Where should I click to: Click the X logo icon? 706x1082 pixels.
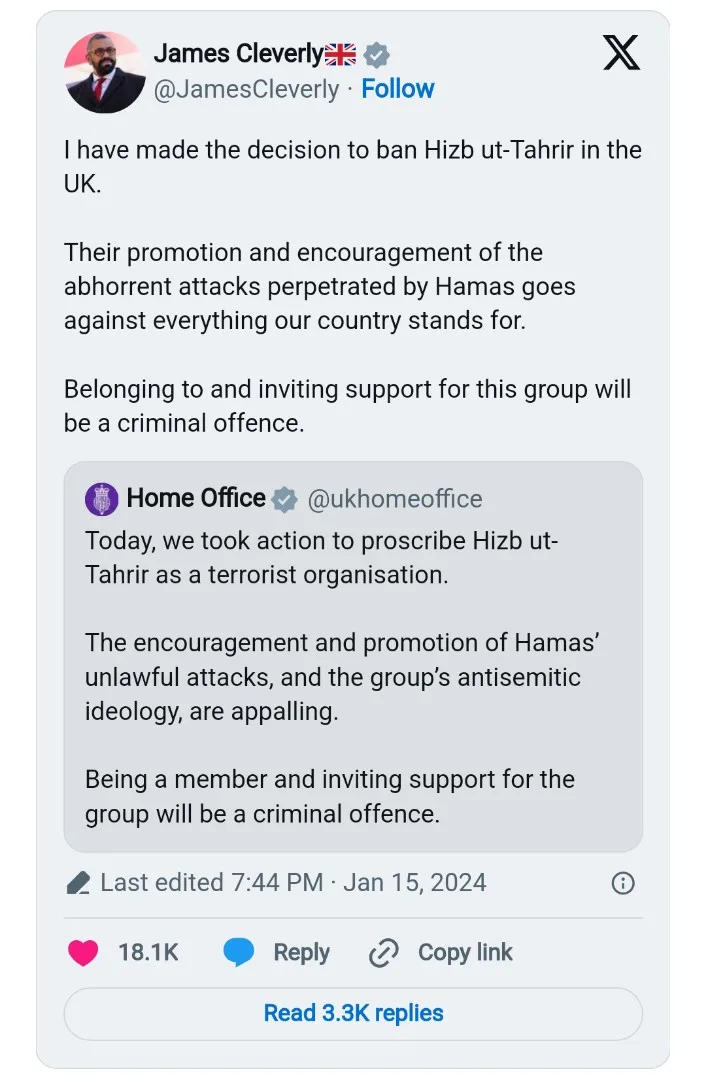621,53
